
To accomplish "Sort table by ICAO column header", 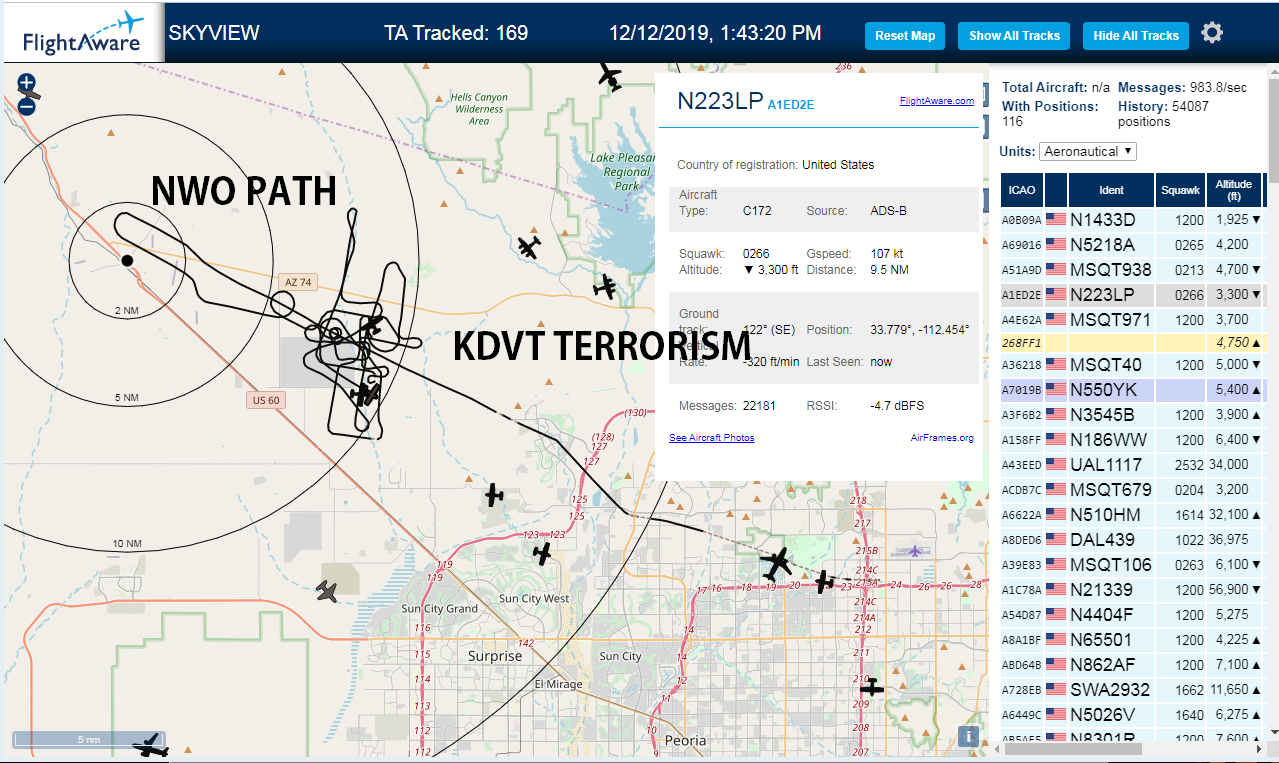I will coord(1022,190).
